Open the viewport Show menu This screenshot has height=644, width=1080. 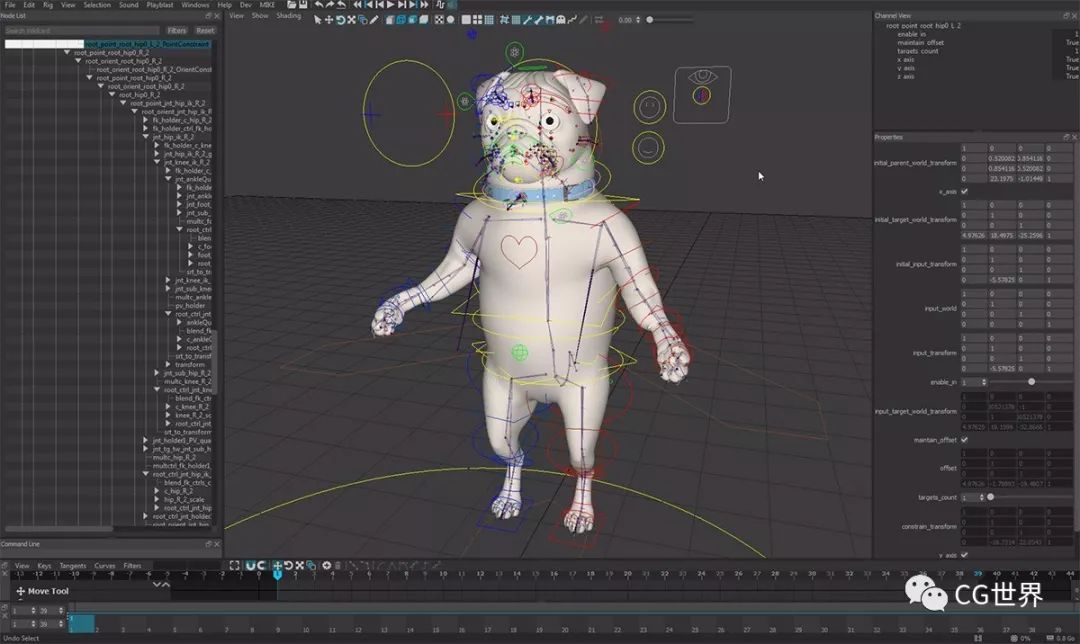pos(260,15)
